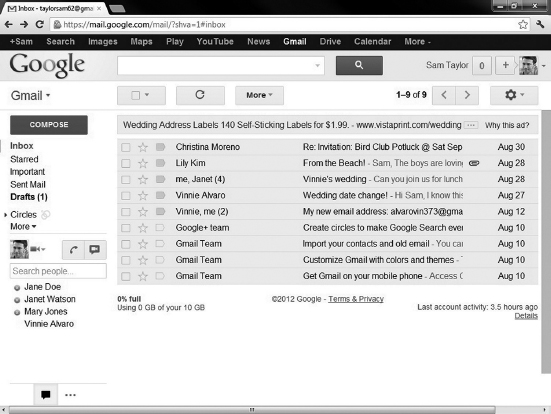The width and height of the screenshot is (551, 414).
Task: Toggle importance marker on Vinnie Alvaro email
Action: click(x=160, y=195)
